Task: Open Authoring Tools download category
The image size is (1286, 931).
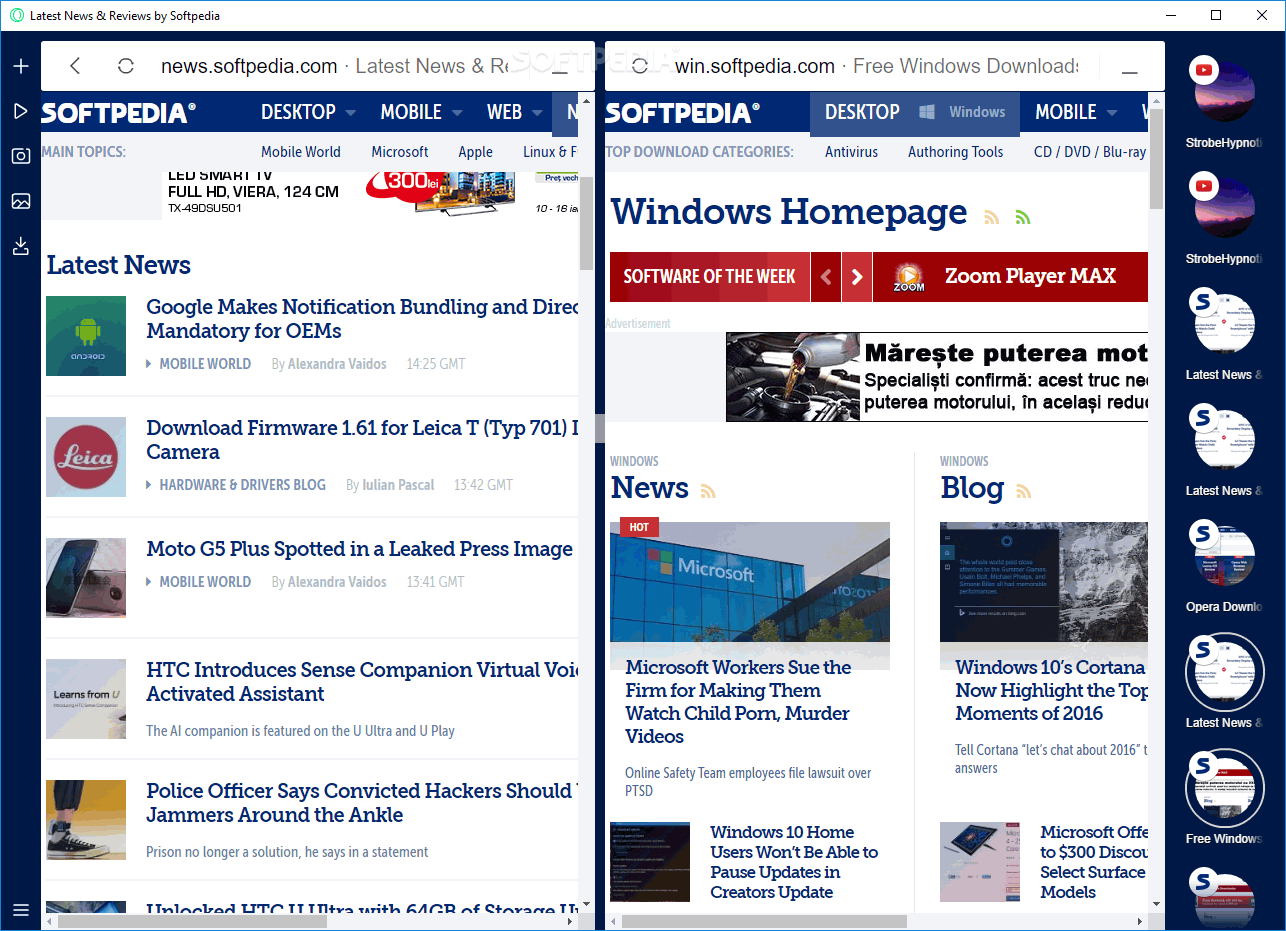Action: (x=956, y=152)
